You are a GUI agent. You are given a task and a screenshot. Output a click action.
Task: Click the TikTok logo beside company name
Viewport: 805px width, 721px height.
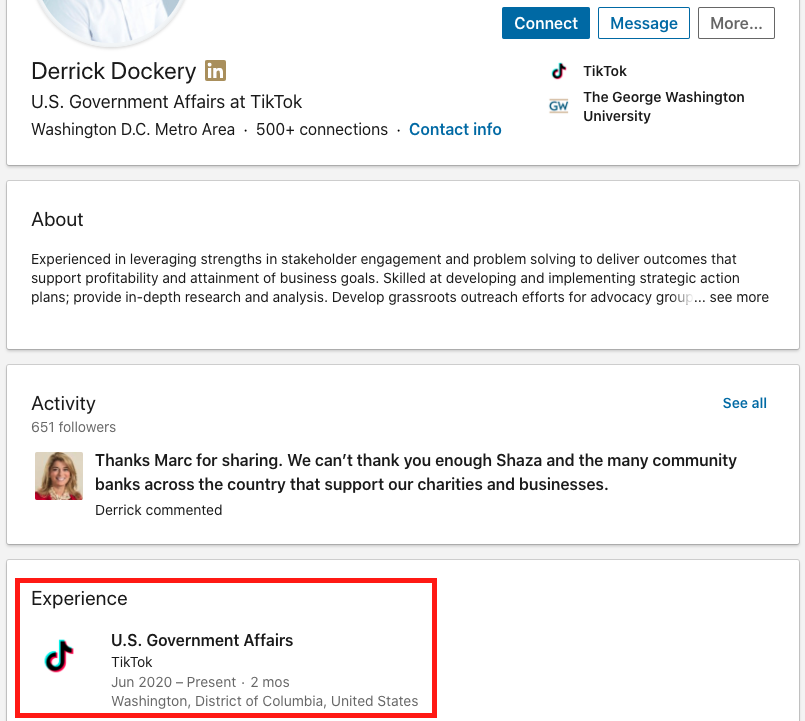[559, 71]
